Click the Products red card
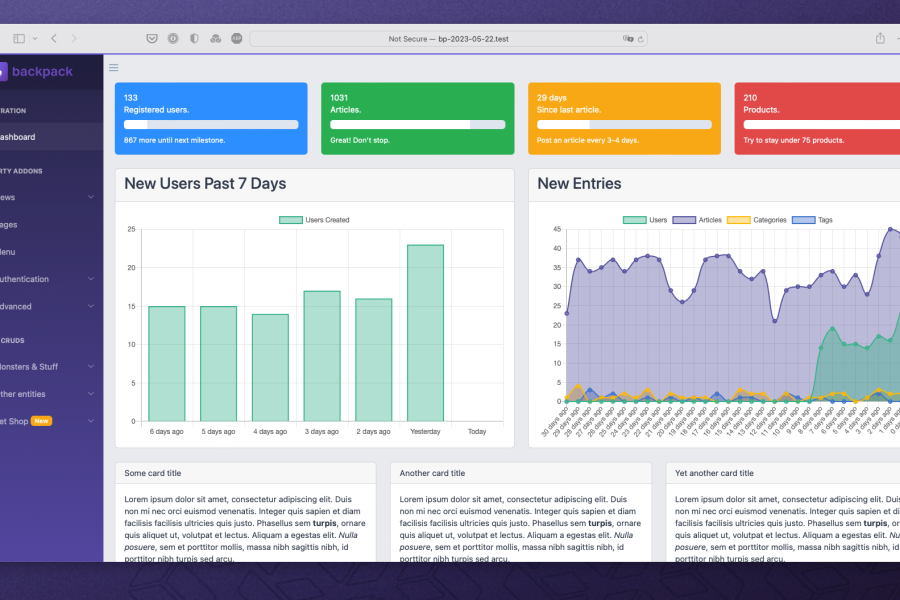900x600 pixels. pyautogui.click(x=817, y=118)
